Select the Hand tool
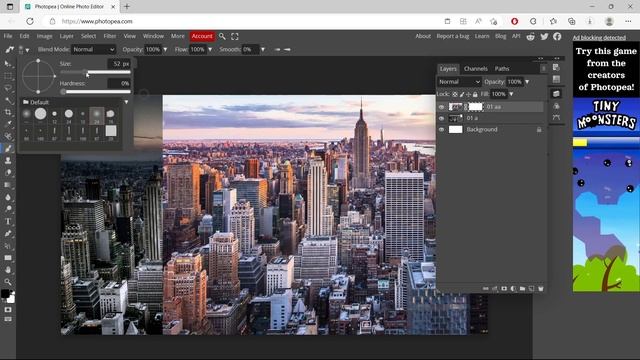 tap(8, 270)
